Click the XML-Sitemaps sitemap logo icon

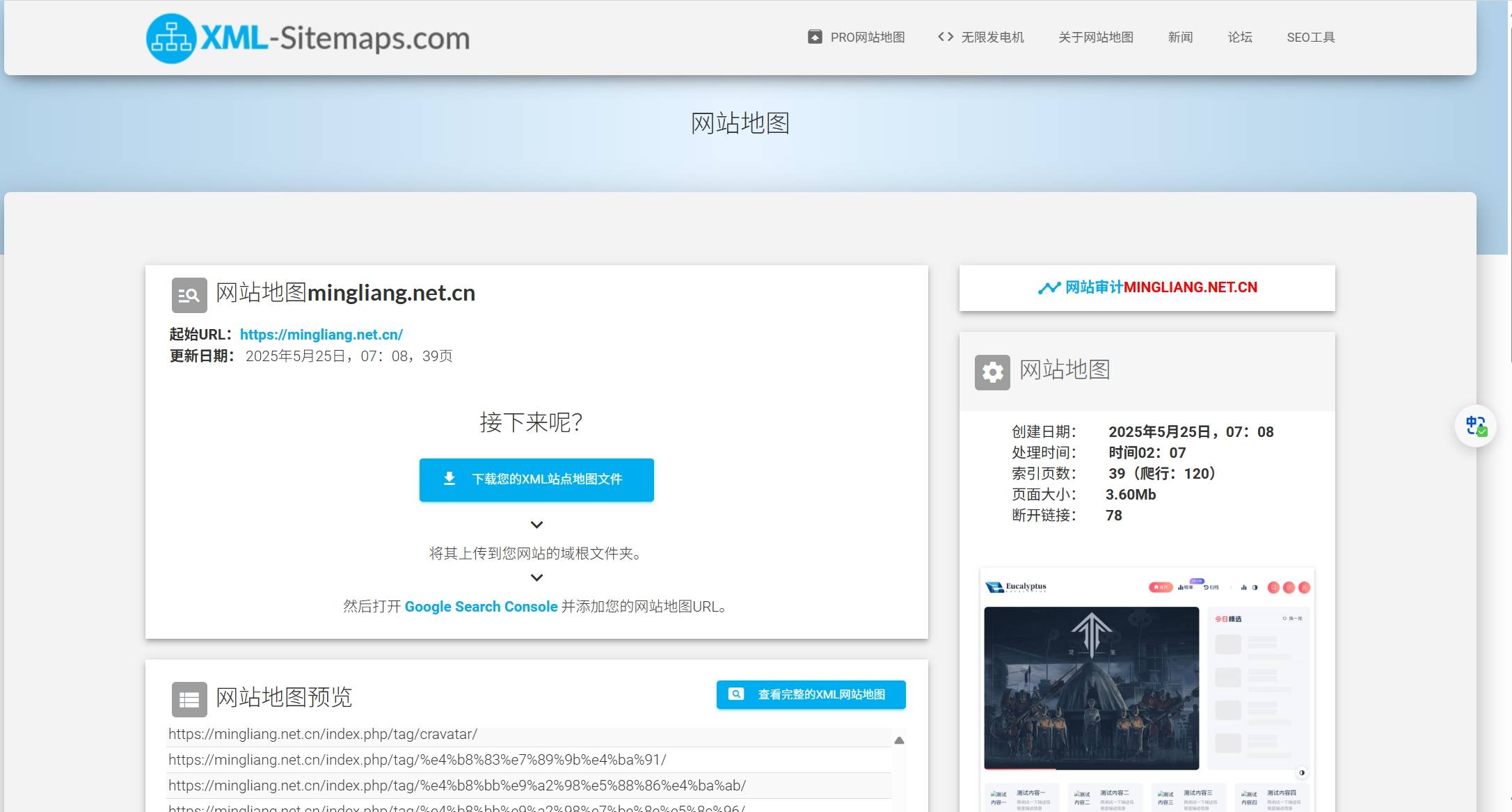coord(170,38)
